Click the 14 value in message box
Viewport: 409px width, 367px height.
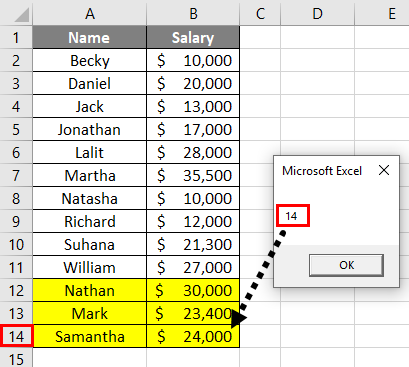(x=291, y=216)
